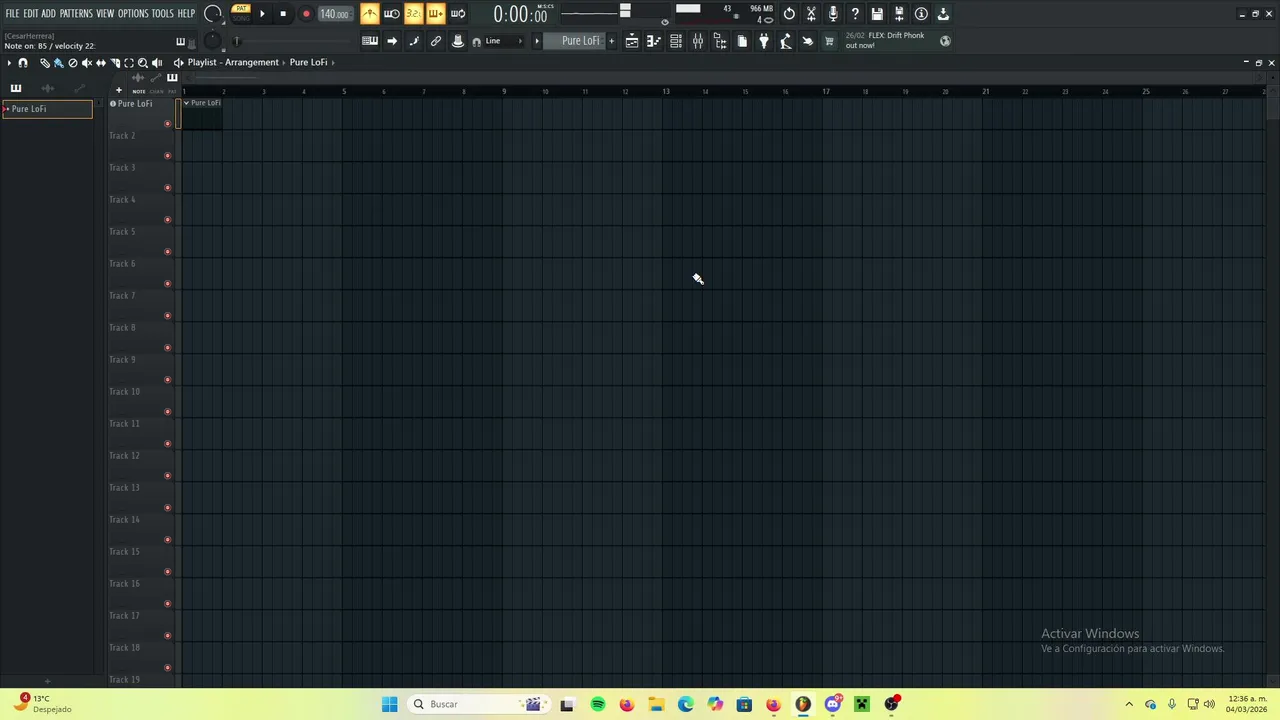Select the playlist Zoom tool
The height and width of the screenshot is (720, 1280).
point(143,63)
